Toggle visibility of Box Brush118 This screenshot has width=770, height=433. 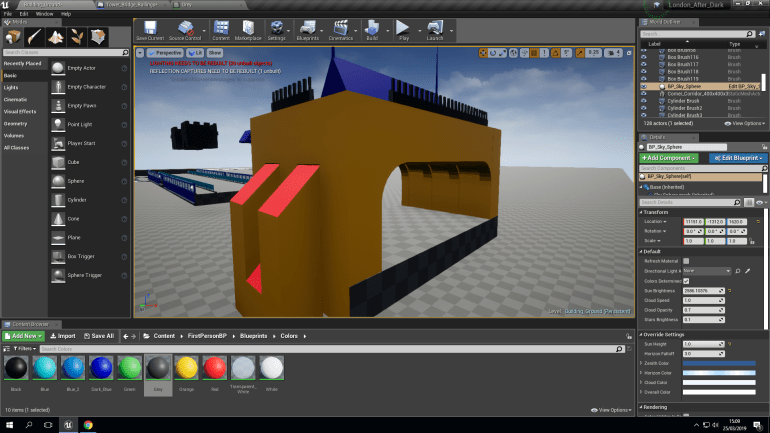click(644, 72)
